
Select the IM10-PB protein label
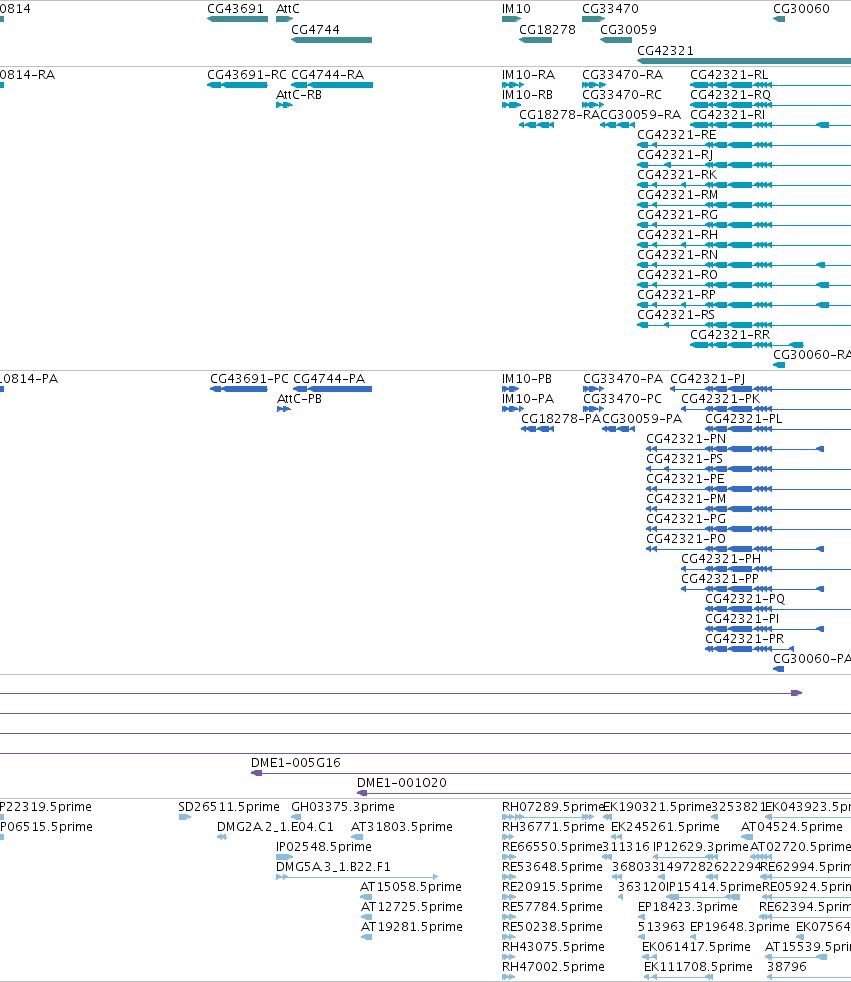(527, 379)
